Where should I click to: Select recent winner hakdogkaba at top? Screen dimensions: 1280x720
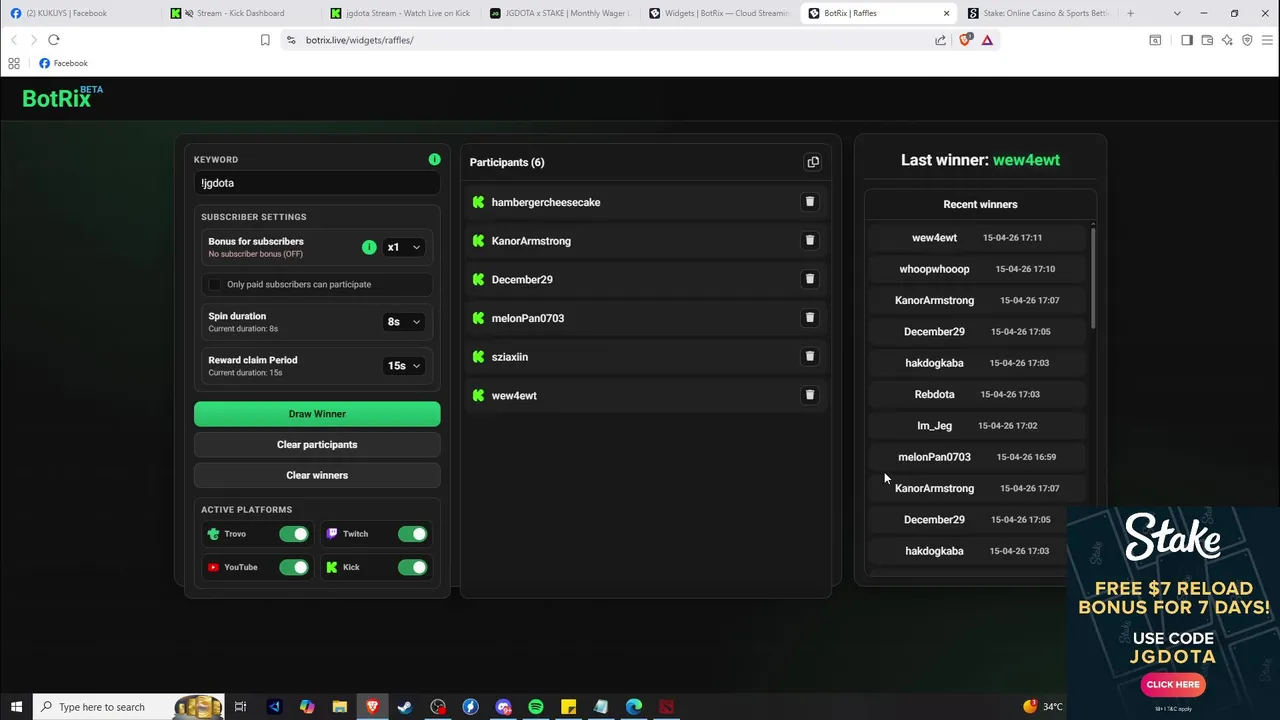point(934,363)
